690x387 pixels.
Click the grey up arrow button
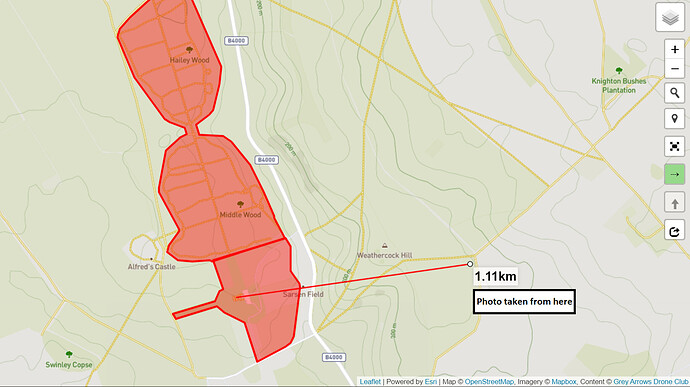coord(675,203)
